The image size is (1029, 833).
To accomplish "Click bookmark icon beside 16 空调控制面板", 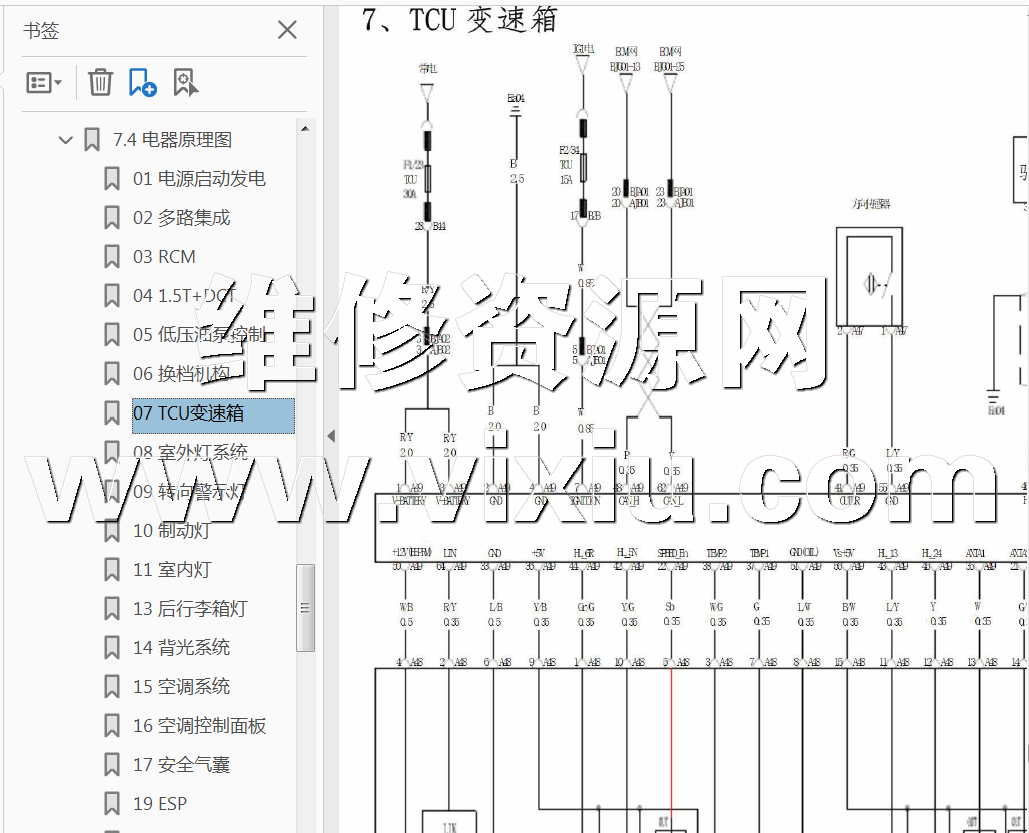I will coord(112,726).
